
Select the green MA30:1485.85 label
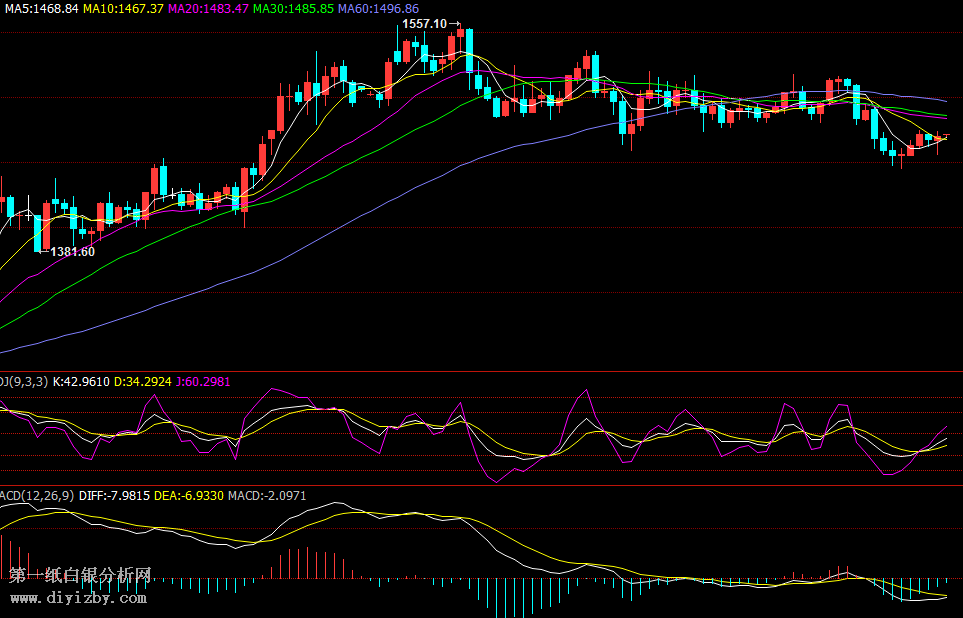pos(294,9)
